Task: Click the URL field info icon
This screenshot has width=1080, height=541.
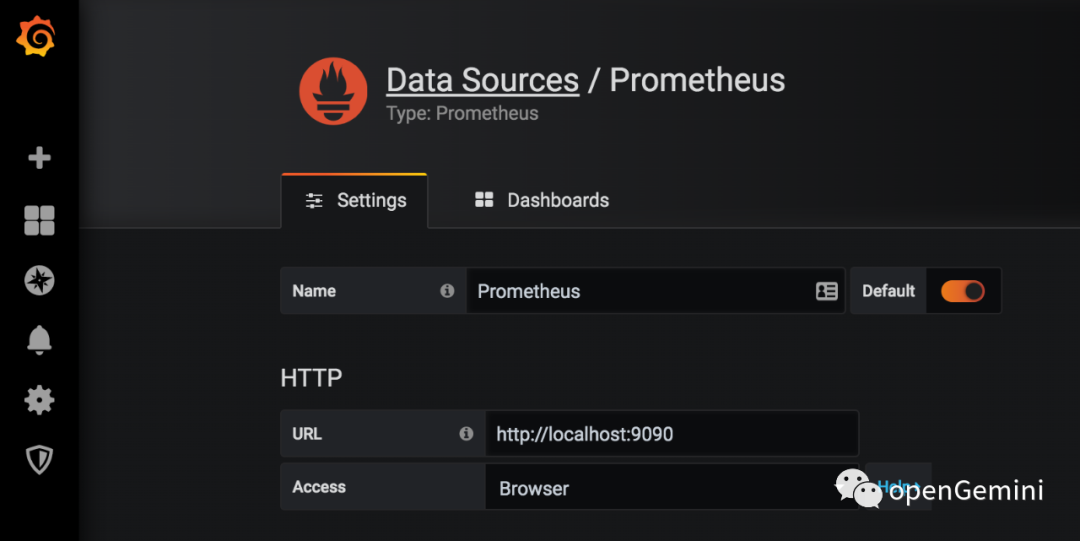Action: tap(466, 434)
